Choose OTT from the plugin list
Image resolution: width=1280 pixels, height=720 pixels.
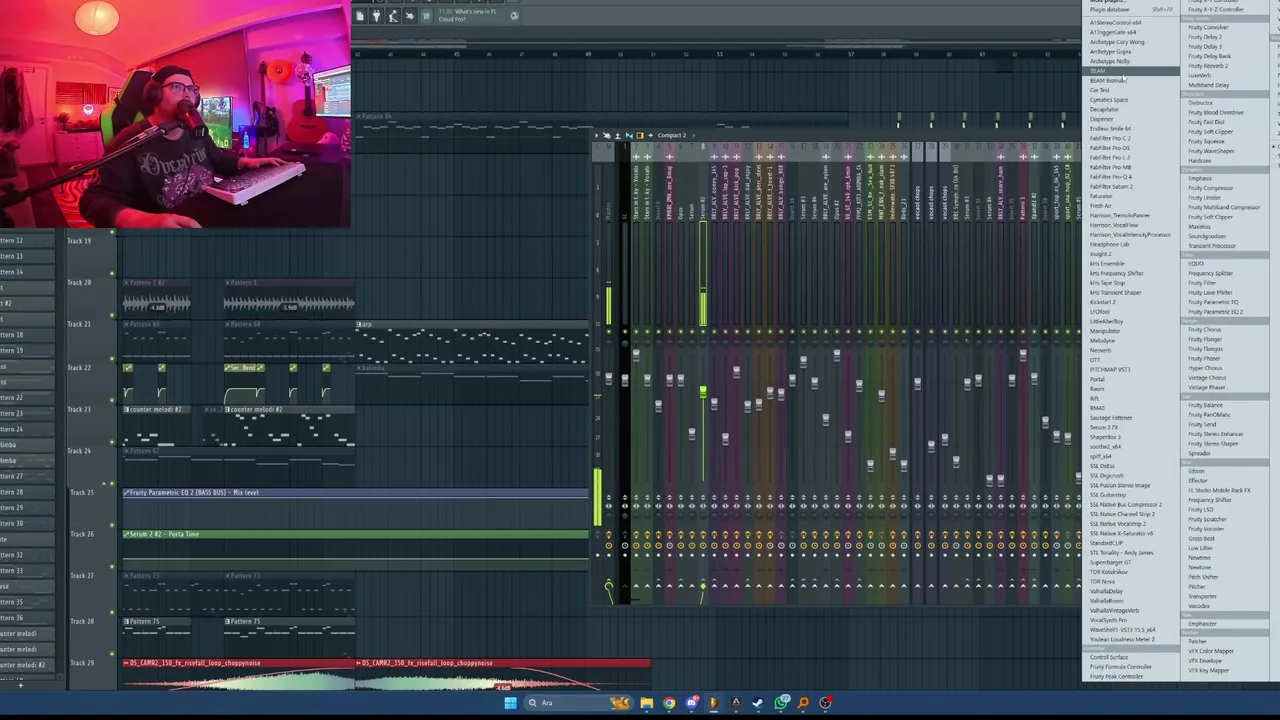click(1095, 360)
